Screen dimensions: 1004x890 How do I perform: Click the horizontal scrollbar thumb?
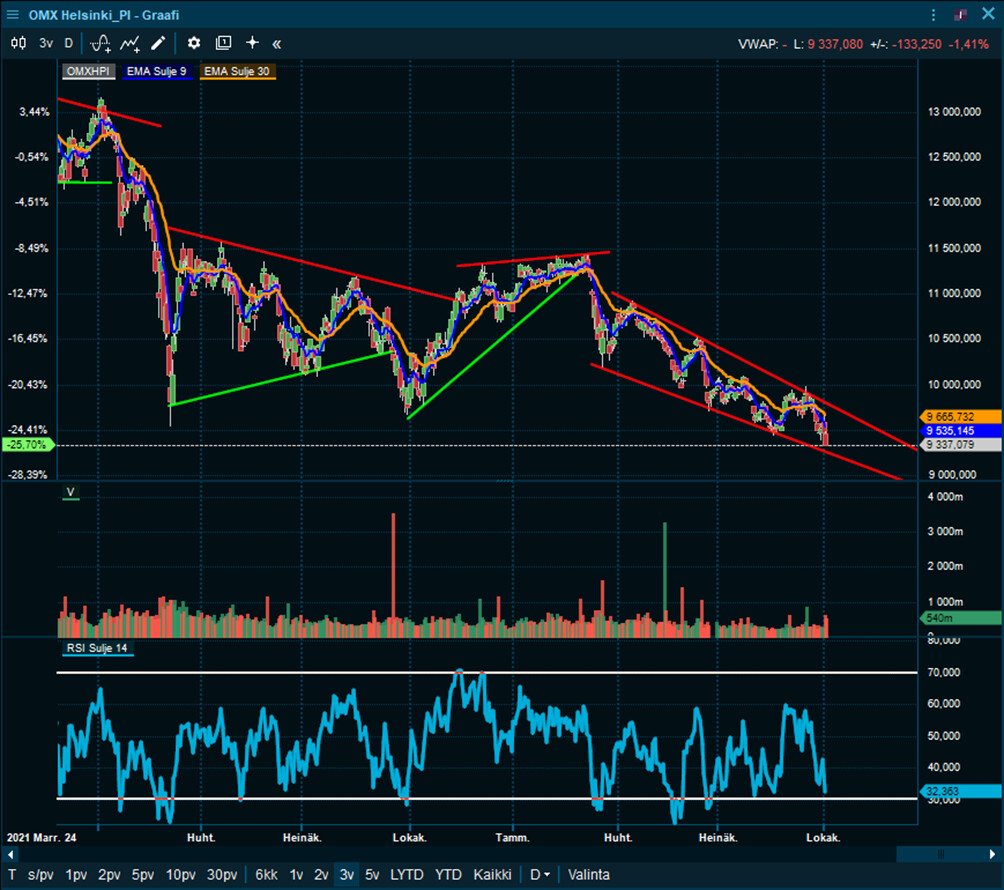tap(941, 854)
